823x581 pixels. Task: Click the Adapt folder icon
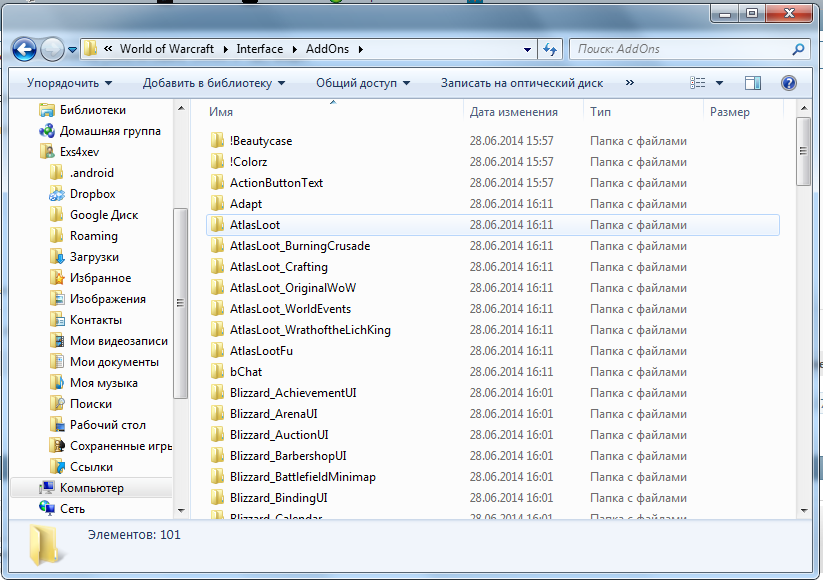[x=217, y=204]
